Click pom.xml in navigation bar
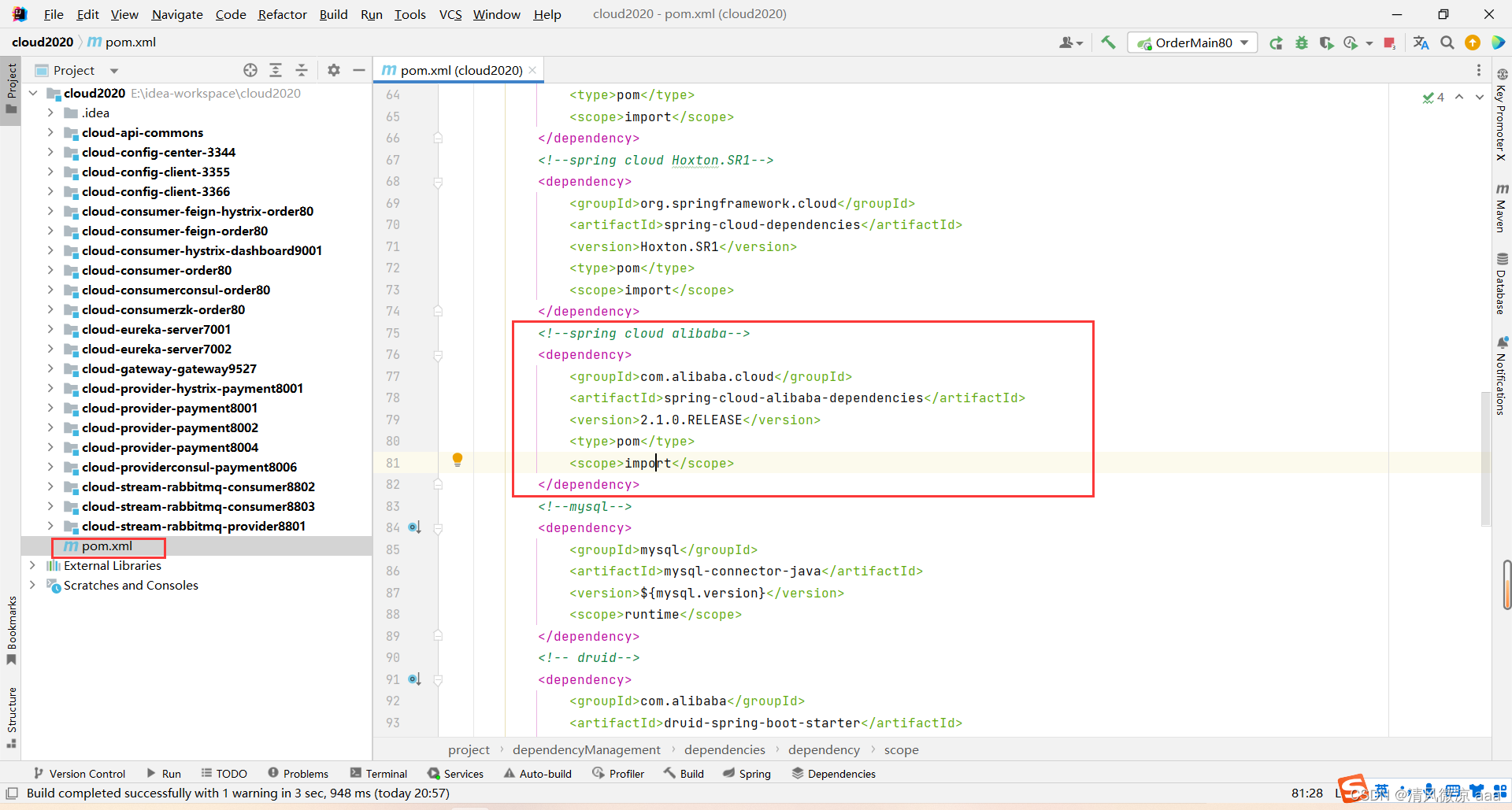1512x810 pixels. (122, 42)
